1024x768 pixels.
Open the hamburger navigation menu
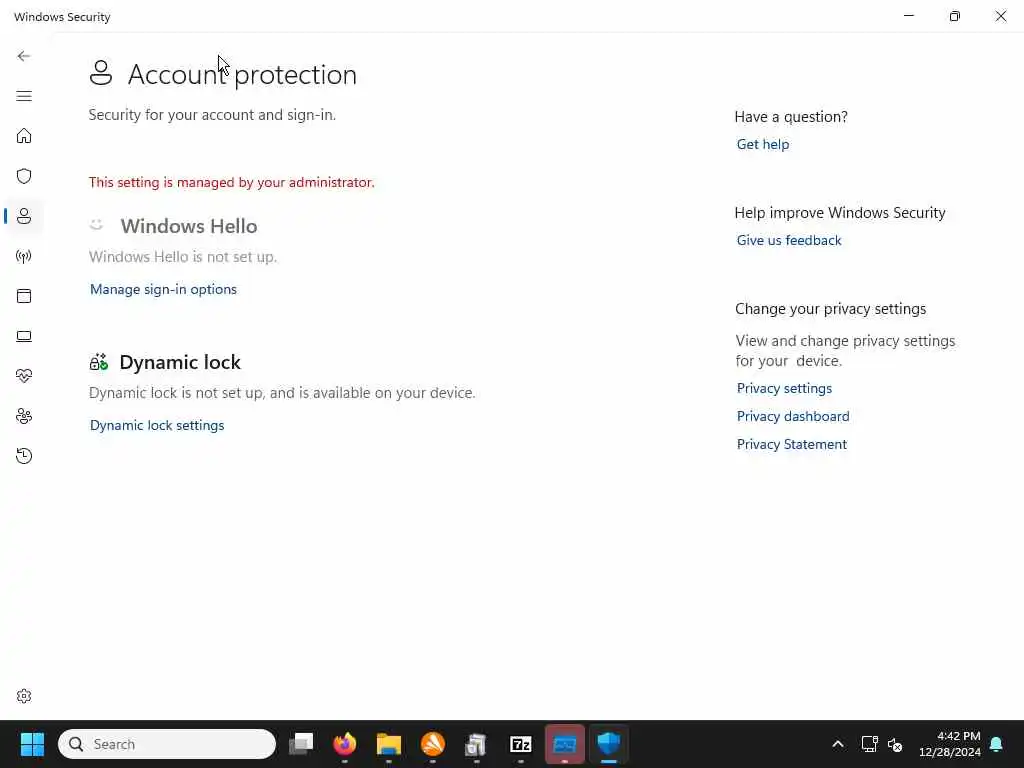pyautogui.click(x=24, y=97)
